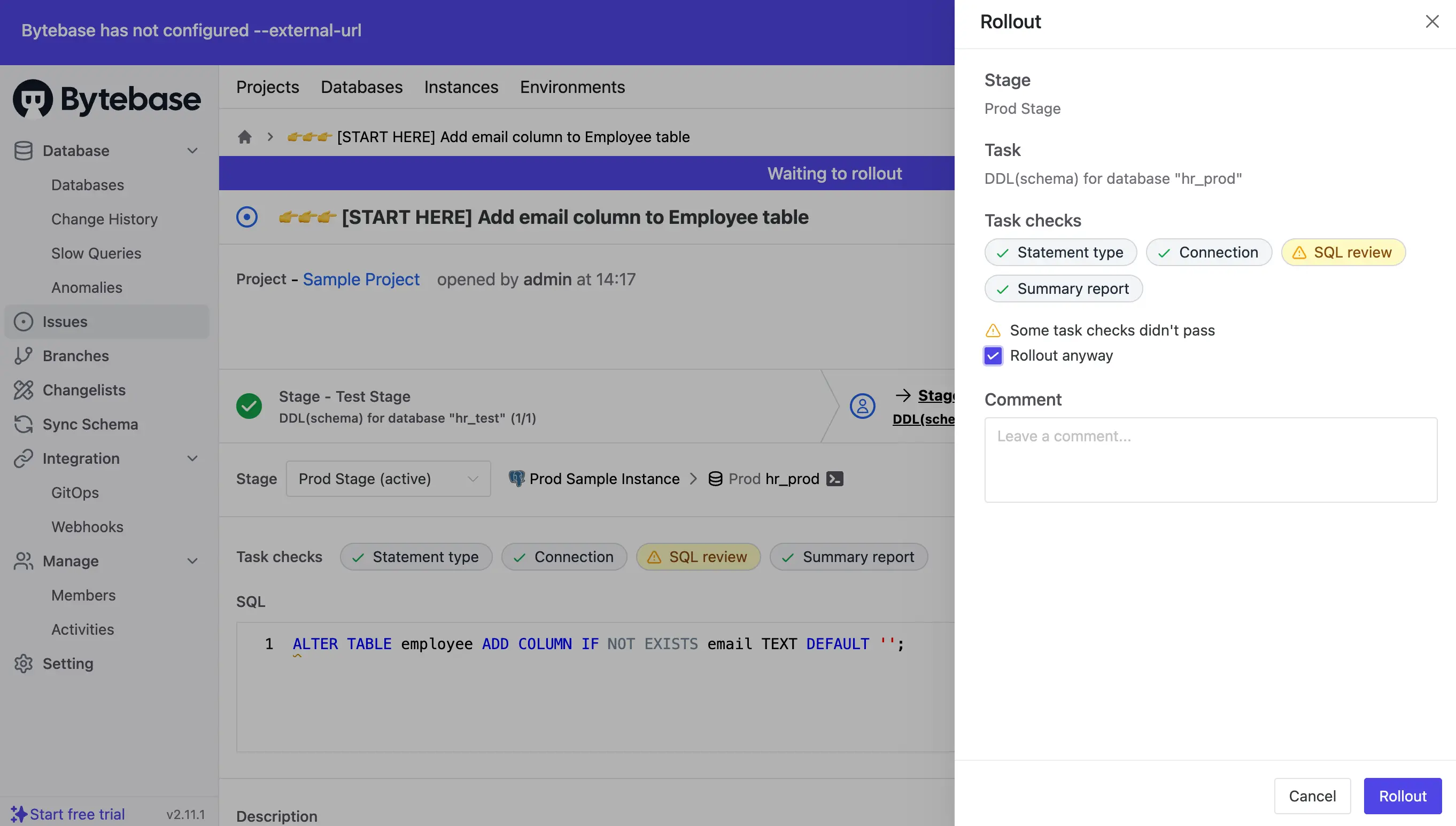
Task: Open GitOps in sidebar
Action: (x=75, y=493)
